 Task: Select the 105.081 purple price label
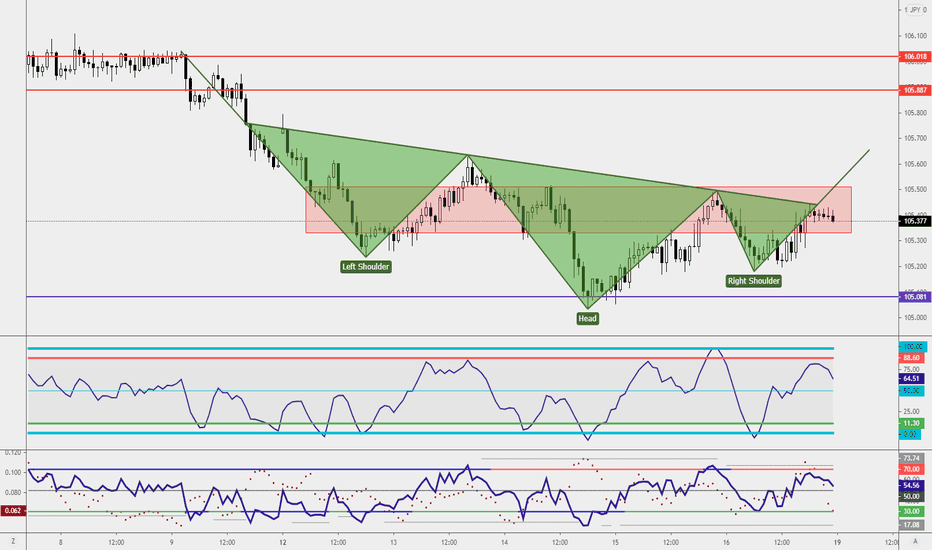coord(915,297)
